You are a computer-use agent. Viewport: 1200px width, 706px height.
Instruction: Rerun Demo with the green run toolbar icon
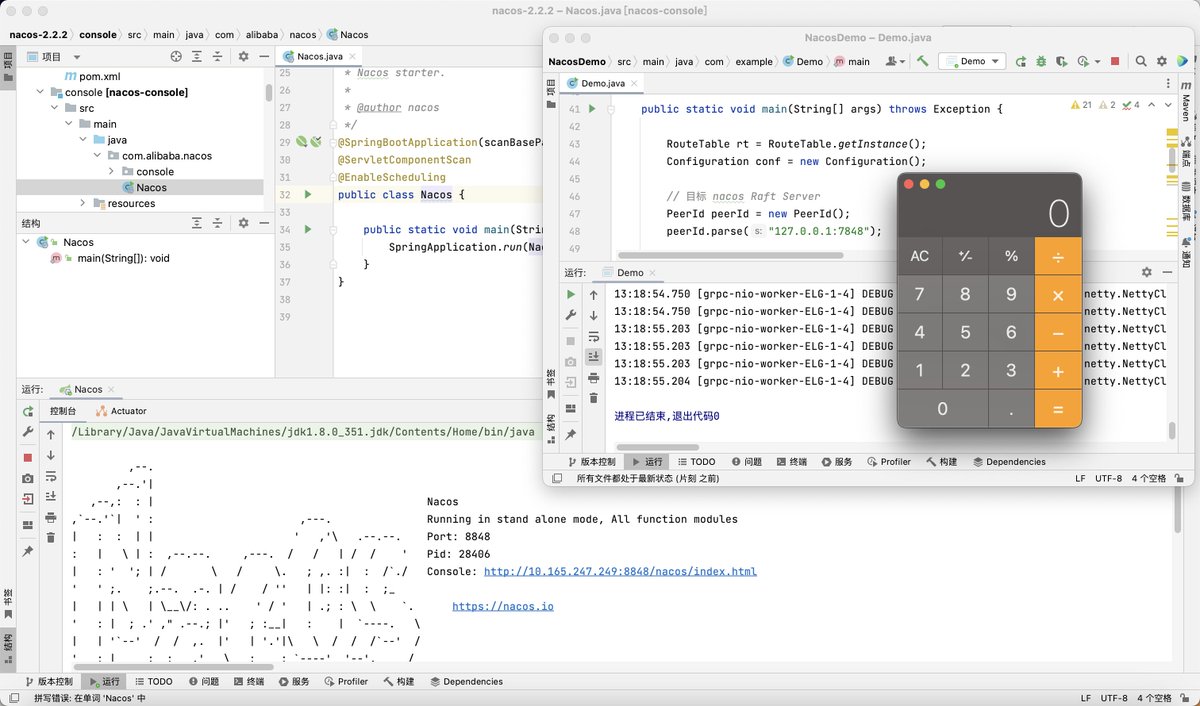(x=1021, y=61)
